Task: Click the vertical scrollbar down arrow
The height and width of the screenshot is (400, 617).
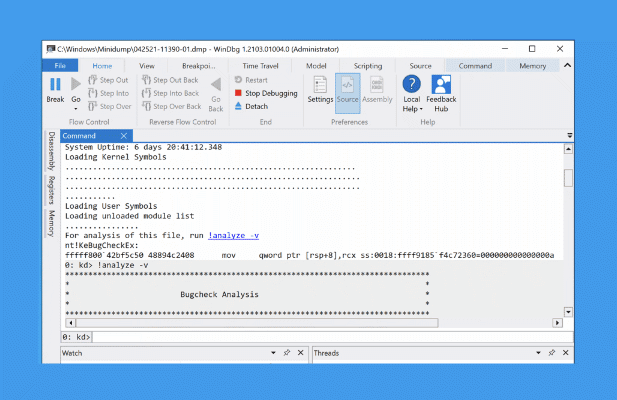Action: tap(568, 312)
